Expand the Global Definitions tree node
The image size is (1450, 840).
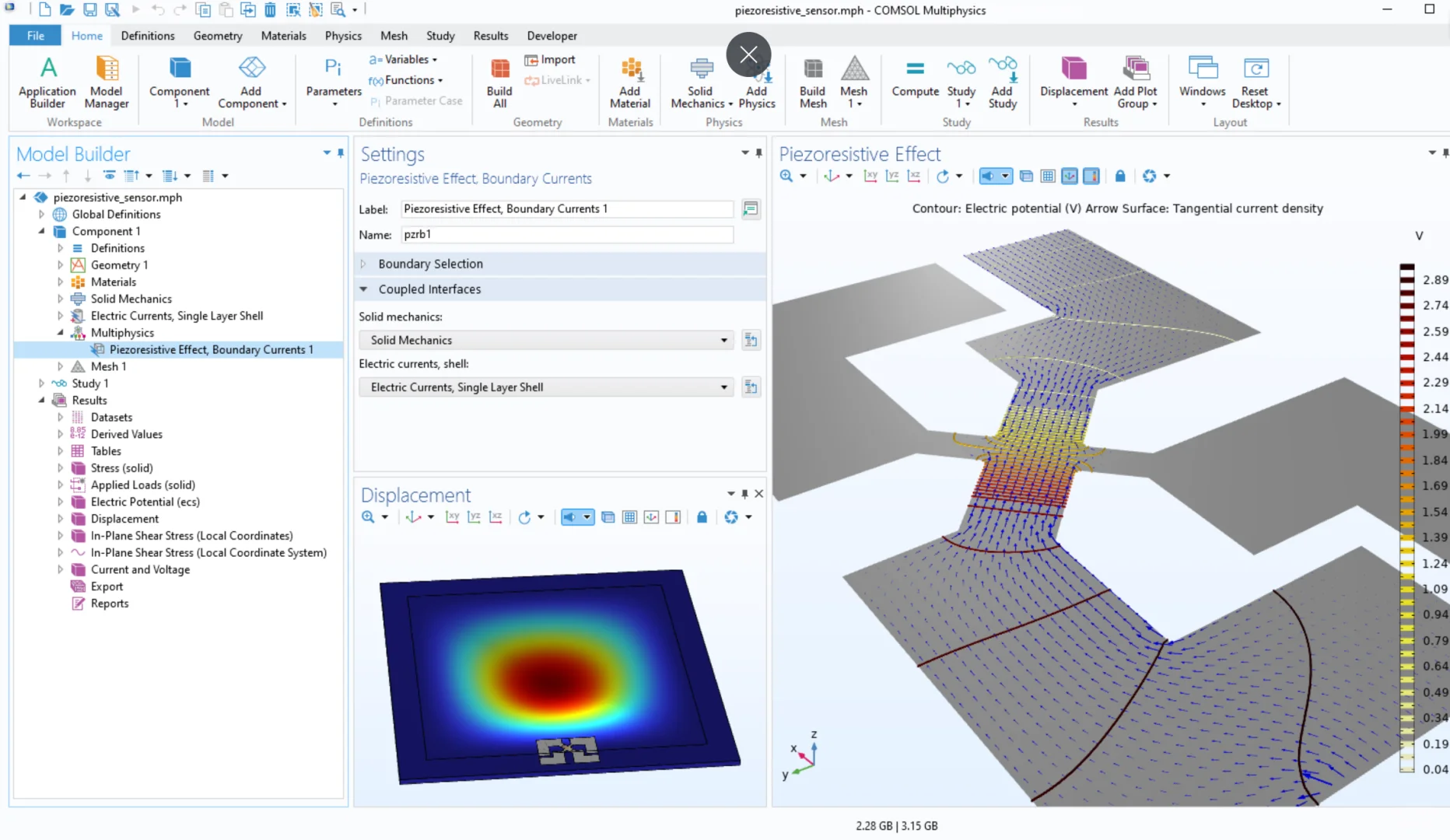pyautogui.click(x=42, y=214)
